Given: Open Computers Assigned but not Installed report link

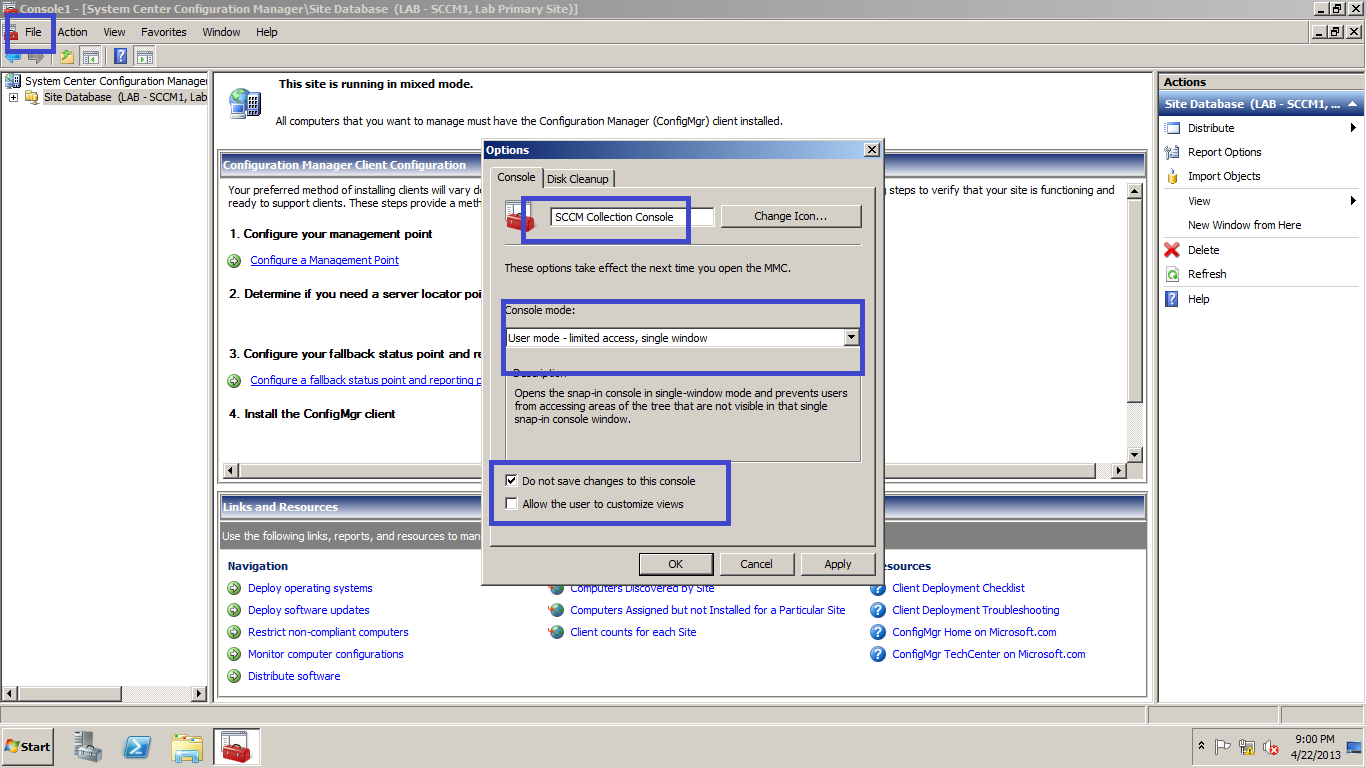Looking at the screenshot, I should click(x=707, y=610).
